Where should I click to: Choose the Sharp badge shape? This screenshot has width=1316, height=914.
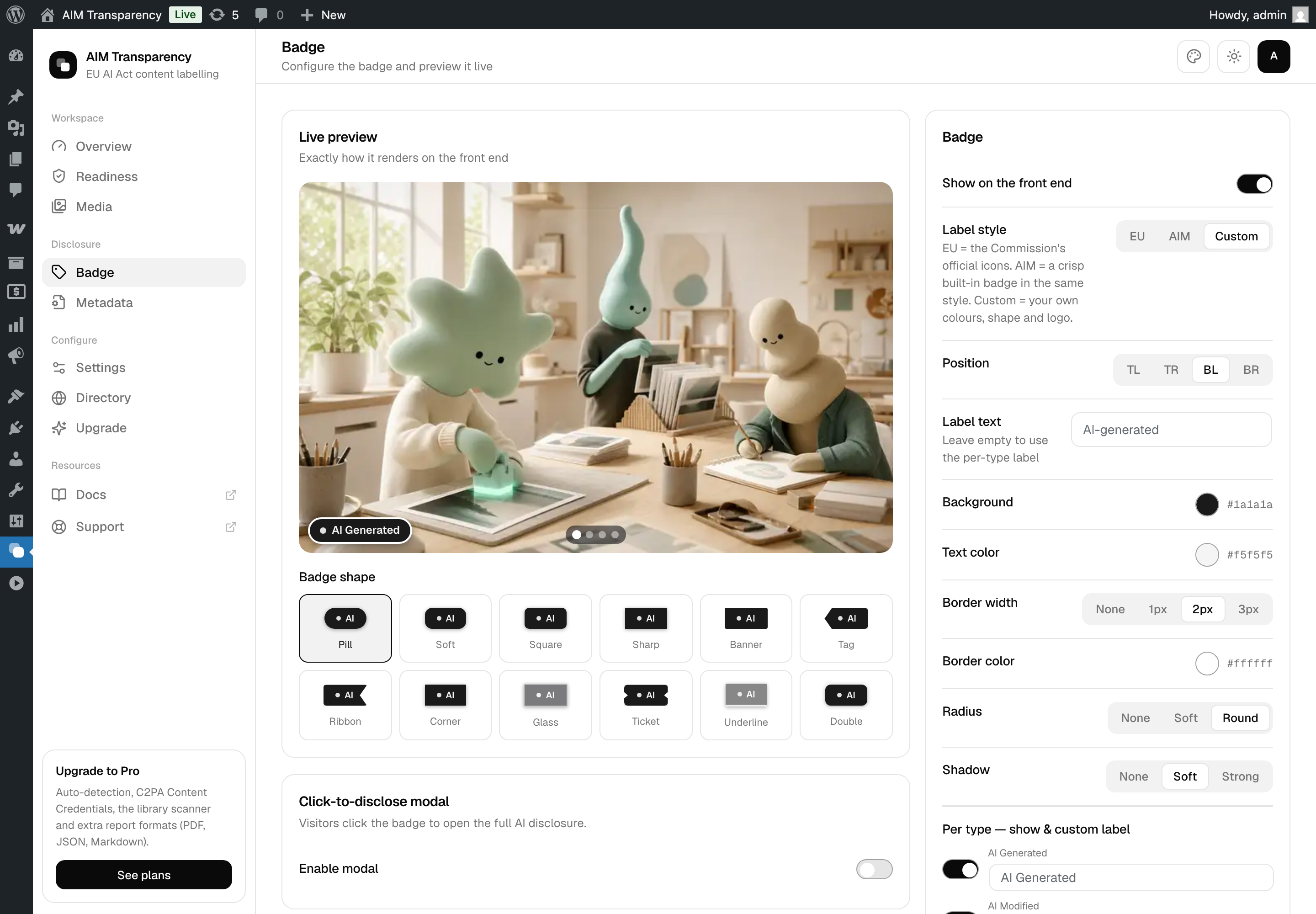(x=645, y=628)
